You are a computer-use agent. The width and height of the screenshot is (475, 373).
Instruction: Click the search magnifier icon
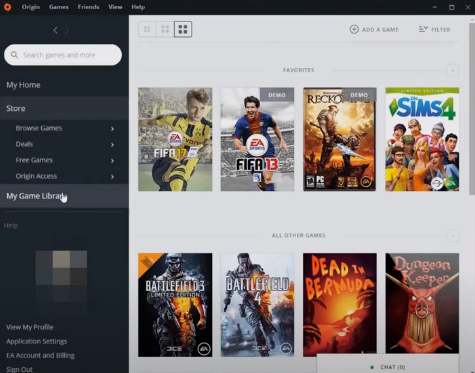coord(14,55)
